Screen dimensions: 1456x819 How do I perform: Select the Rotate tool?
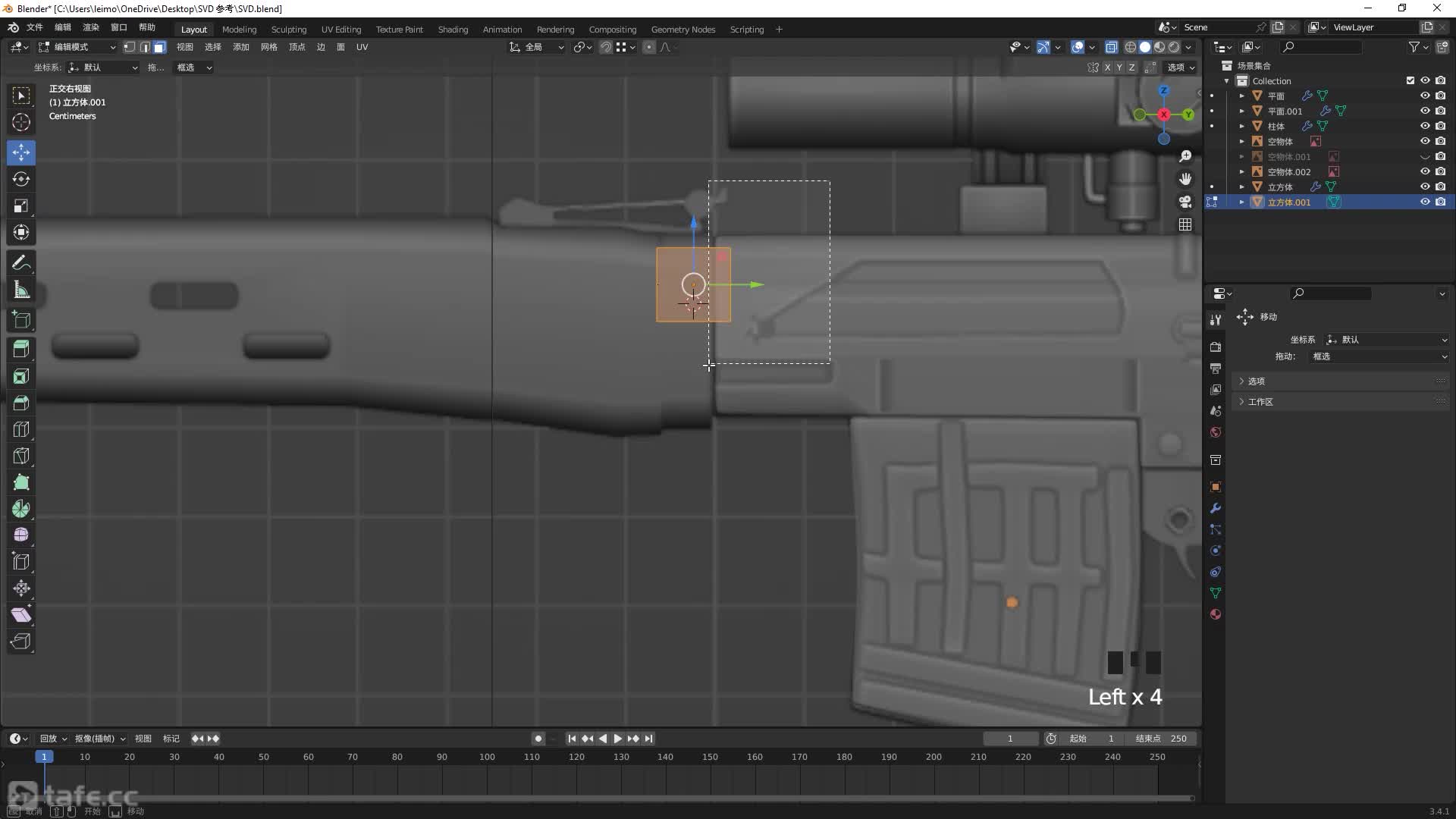click(21, 179)
